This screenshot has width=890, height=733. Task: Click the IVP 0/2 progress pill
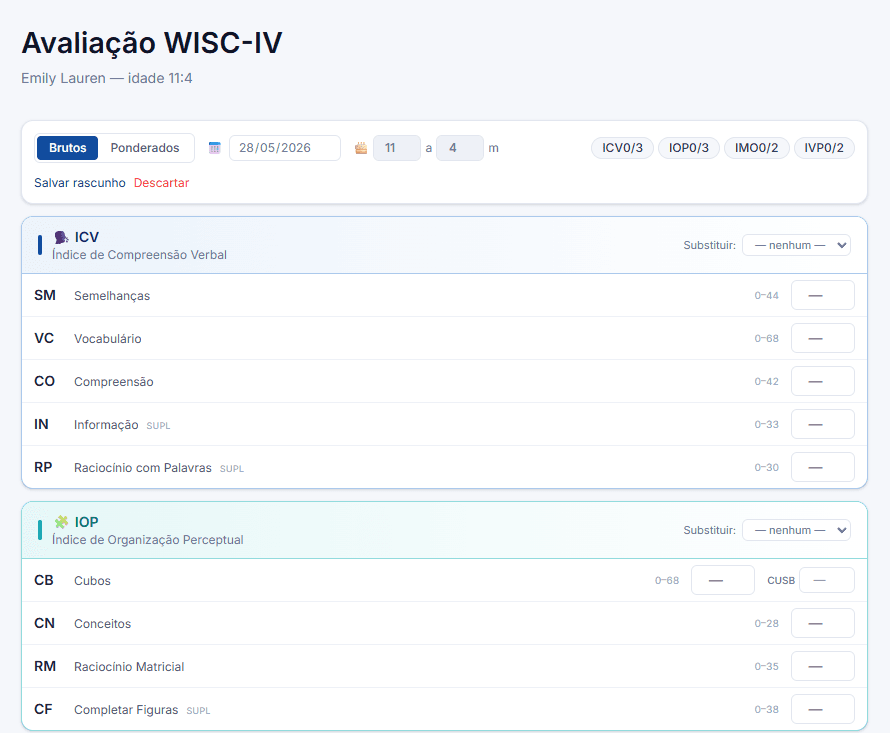point(824,148)
